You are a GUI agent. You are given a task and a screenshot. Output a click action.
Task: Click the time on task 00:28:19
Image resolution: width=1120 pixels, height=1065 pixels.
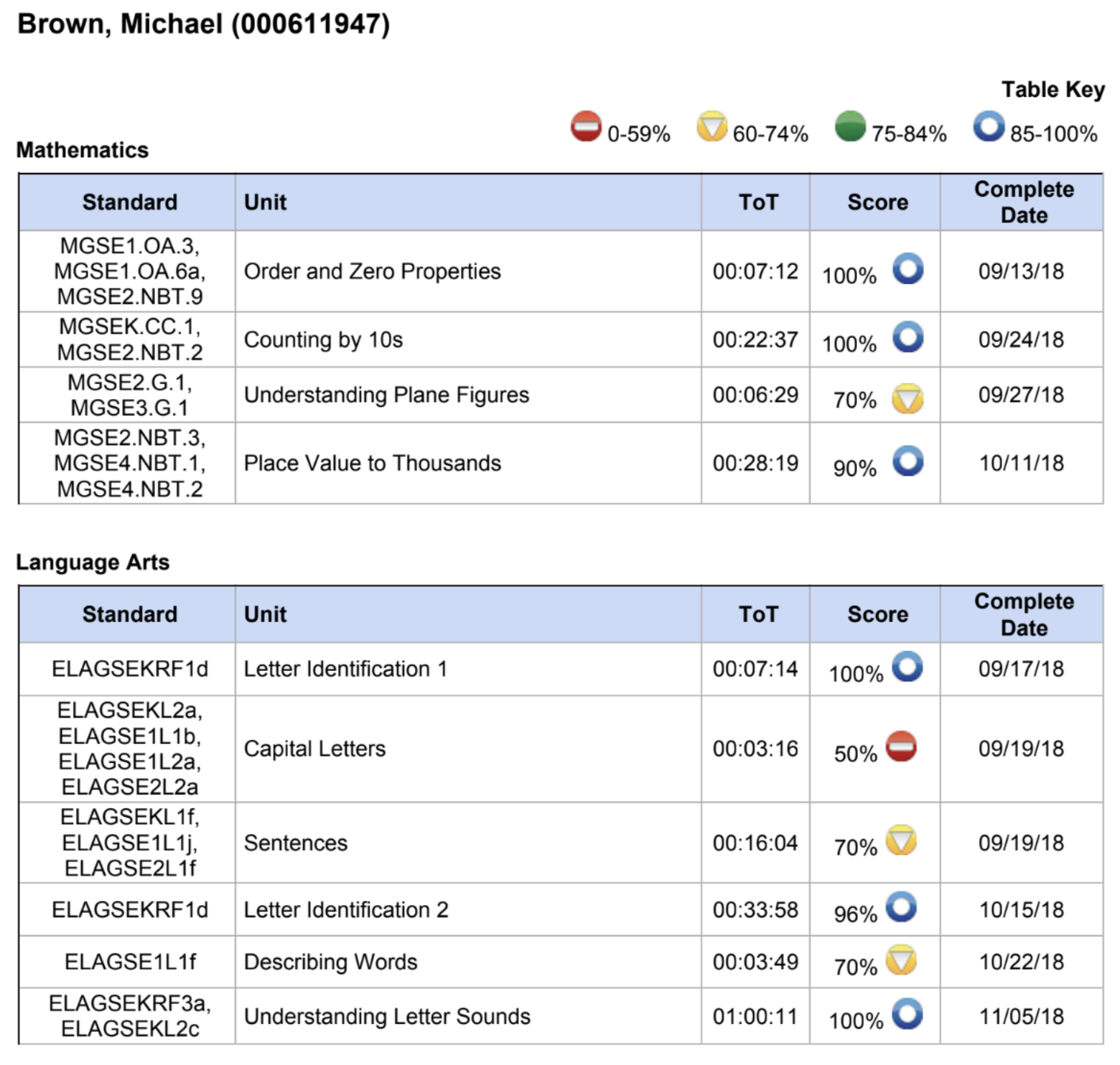click(755, 463)
